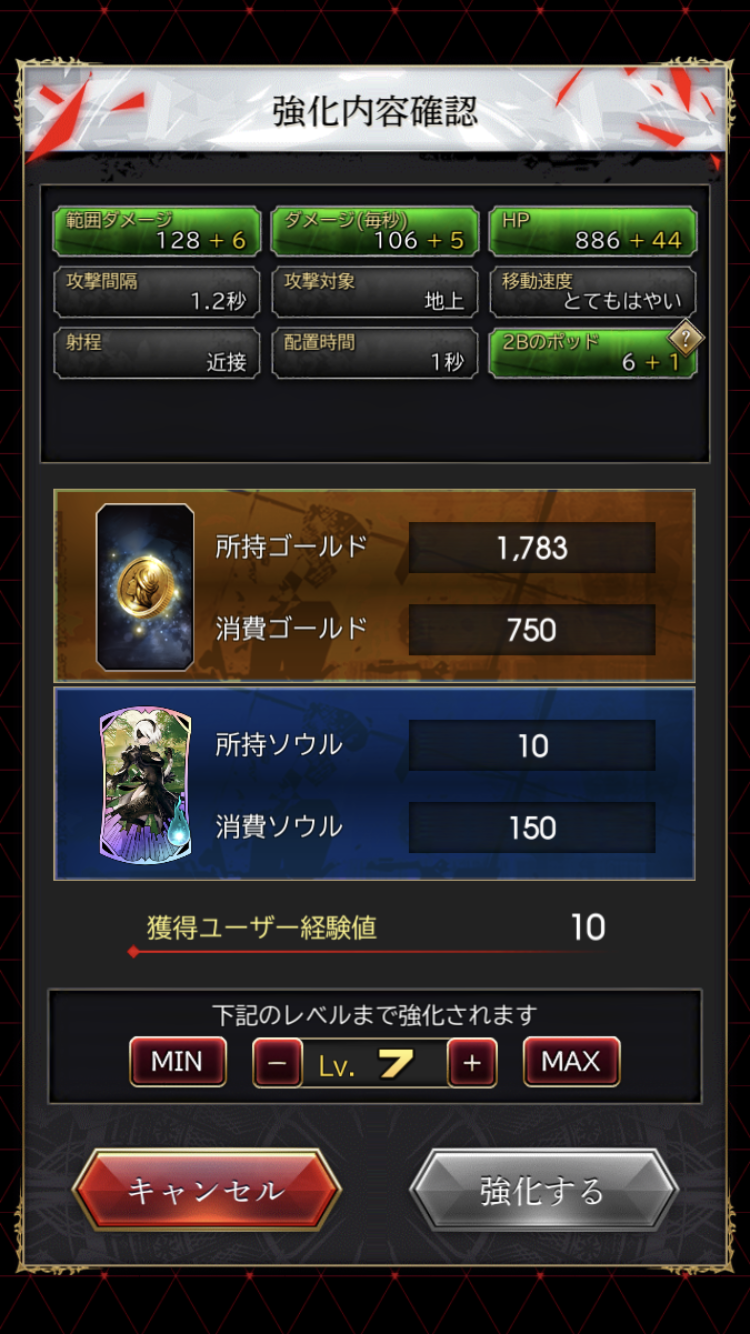Screen dimensions: 750x1334
Task: Select the HP stat panel
Action: coord(593,231)
